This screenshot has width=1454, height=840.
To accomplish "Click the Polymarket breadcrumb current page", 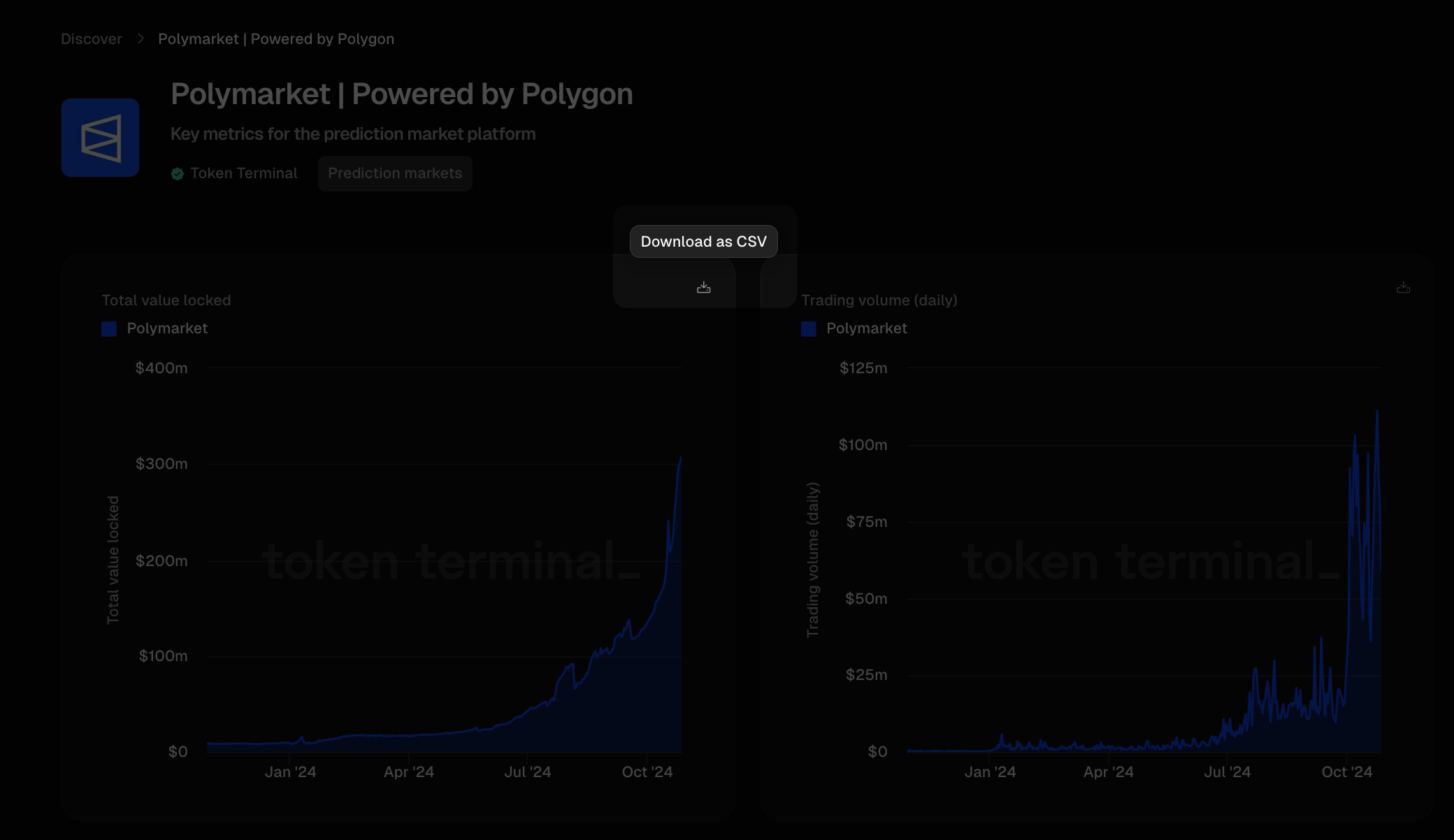I will point(276,39).
